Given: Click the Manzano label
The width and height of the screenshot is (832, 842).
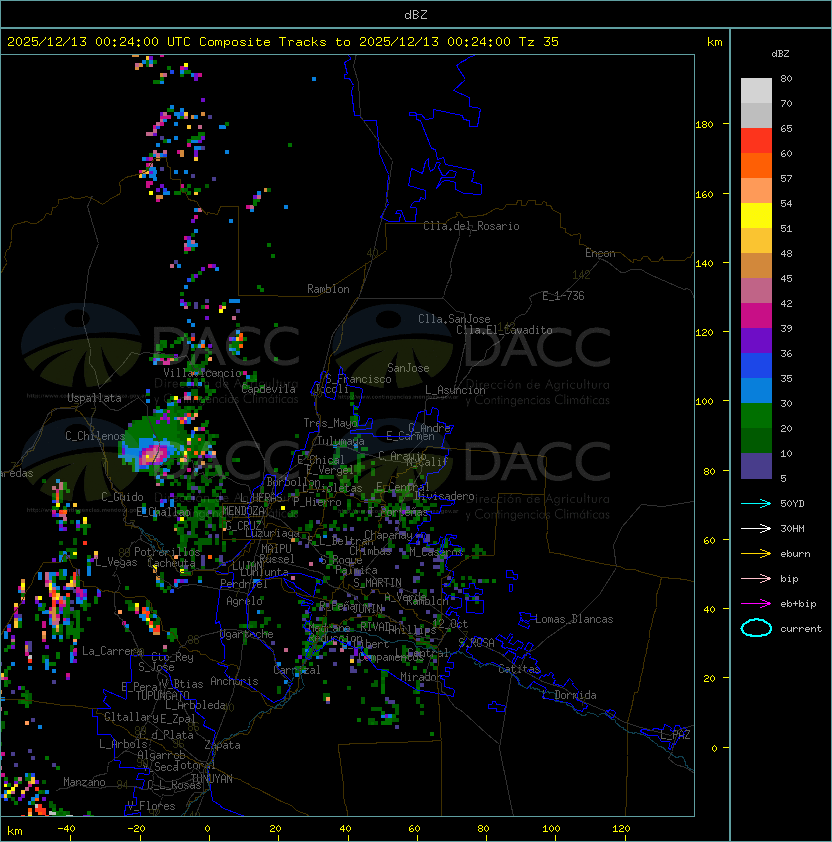Looking at the screenshot, I should click(x=84, y=782).
